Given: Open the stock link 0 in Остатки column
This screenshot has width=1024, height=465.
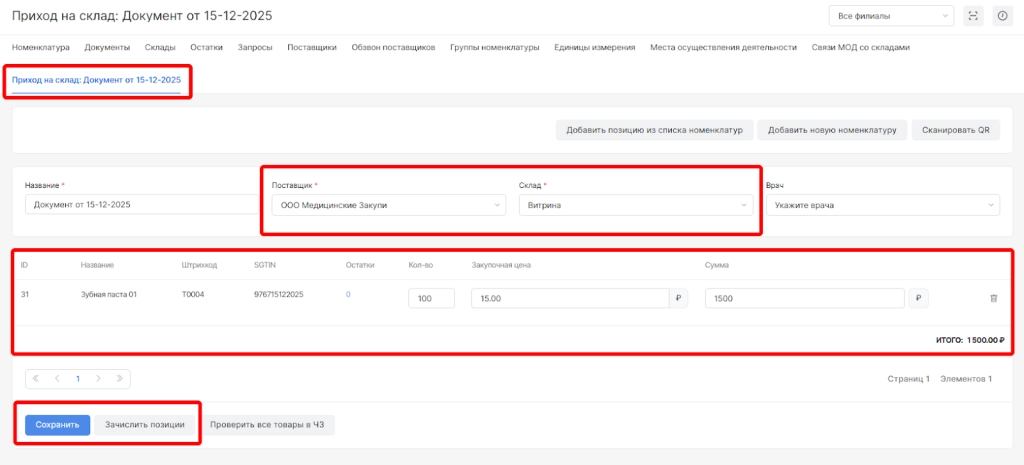Looking at the screenshot, I should click(x=349, y=295).
